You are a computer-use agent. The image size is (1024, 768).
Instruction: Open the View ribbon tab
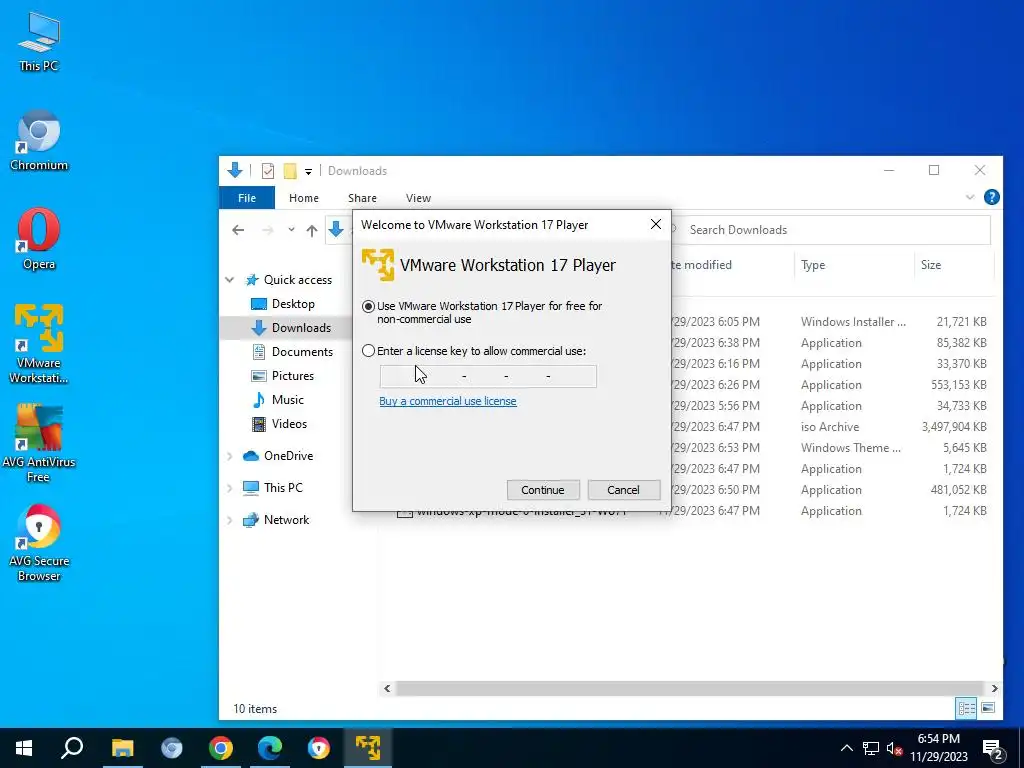[418, 198]
